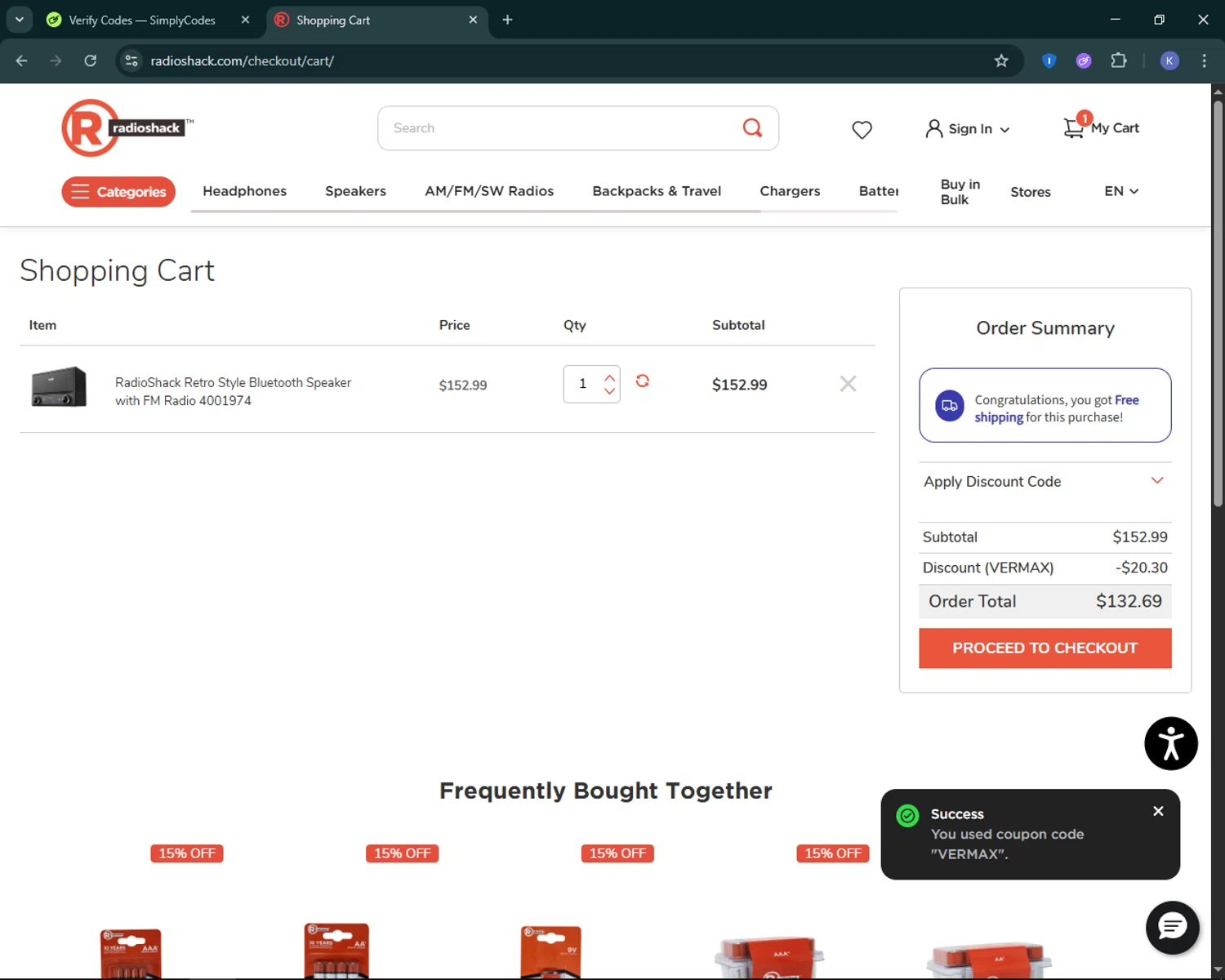Open the tab search dropdown
Screen dimensions: 1225x980
[19, 20]
